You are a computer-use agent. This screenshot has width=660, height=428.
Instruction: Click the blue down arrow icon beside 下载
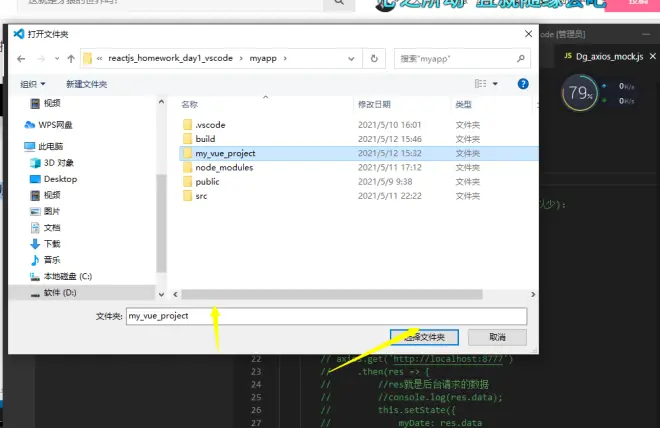(x=35, y=244)
